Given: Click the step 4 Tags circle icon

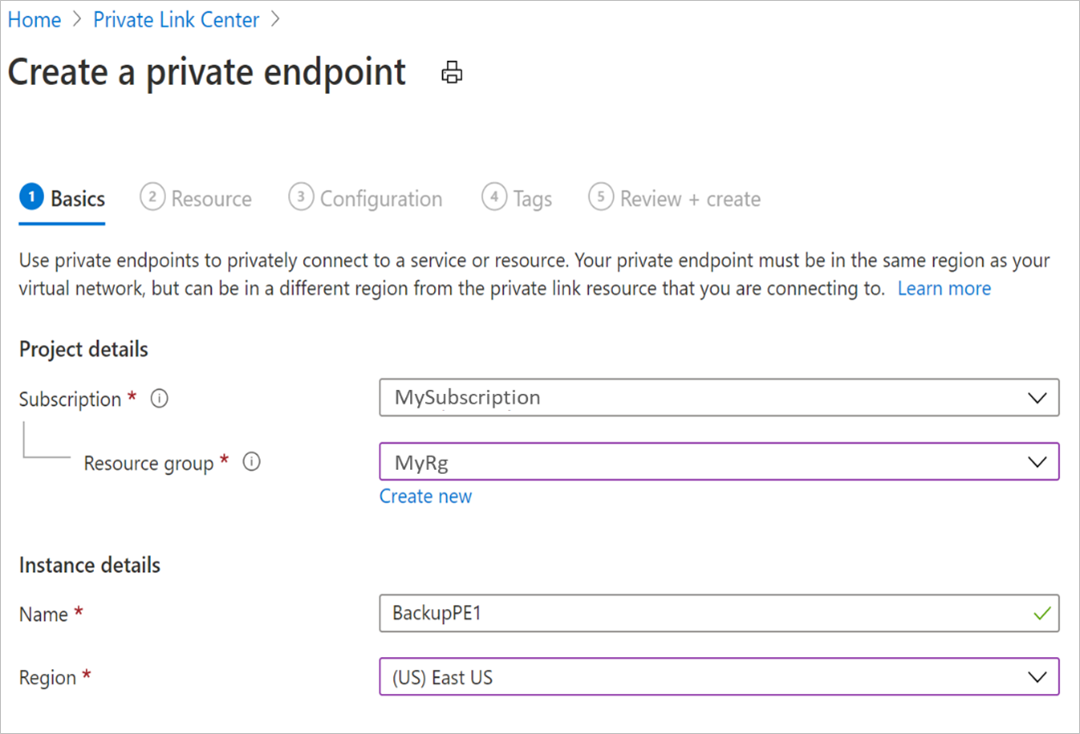Looking at the screenshot, I should tap(494, 197).
